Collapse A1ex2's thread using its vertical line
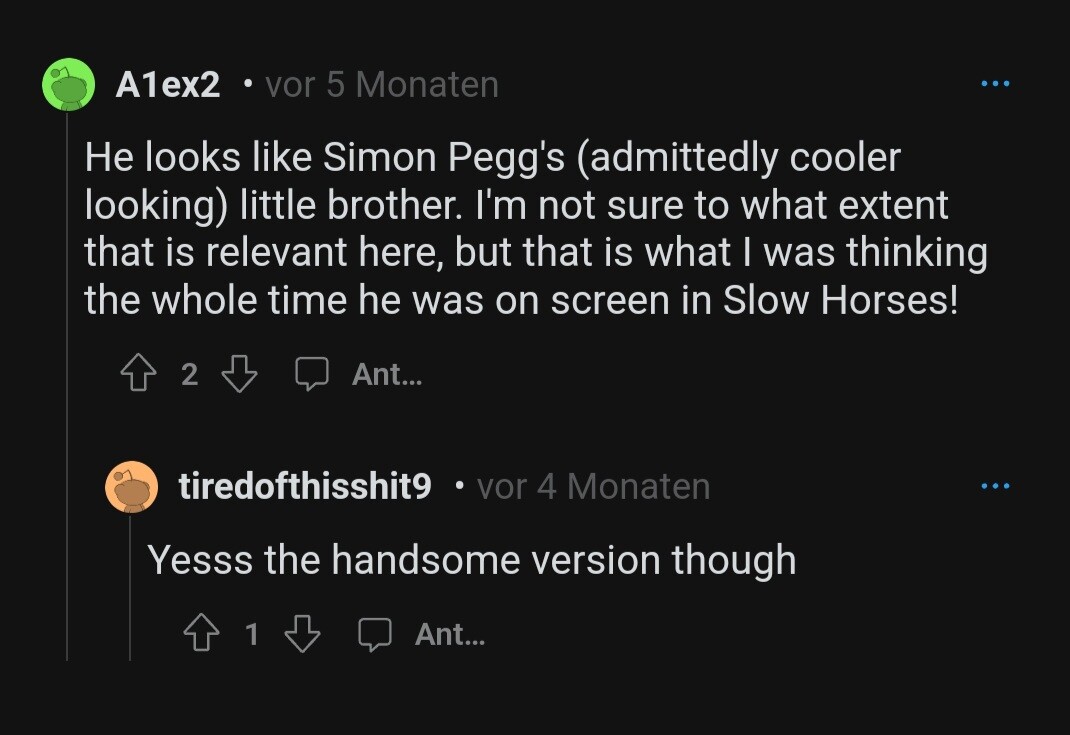This screenshot has height=735, width=1070. pos(67,386)
